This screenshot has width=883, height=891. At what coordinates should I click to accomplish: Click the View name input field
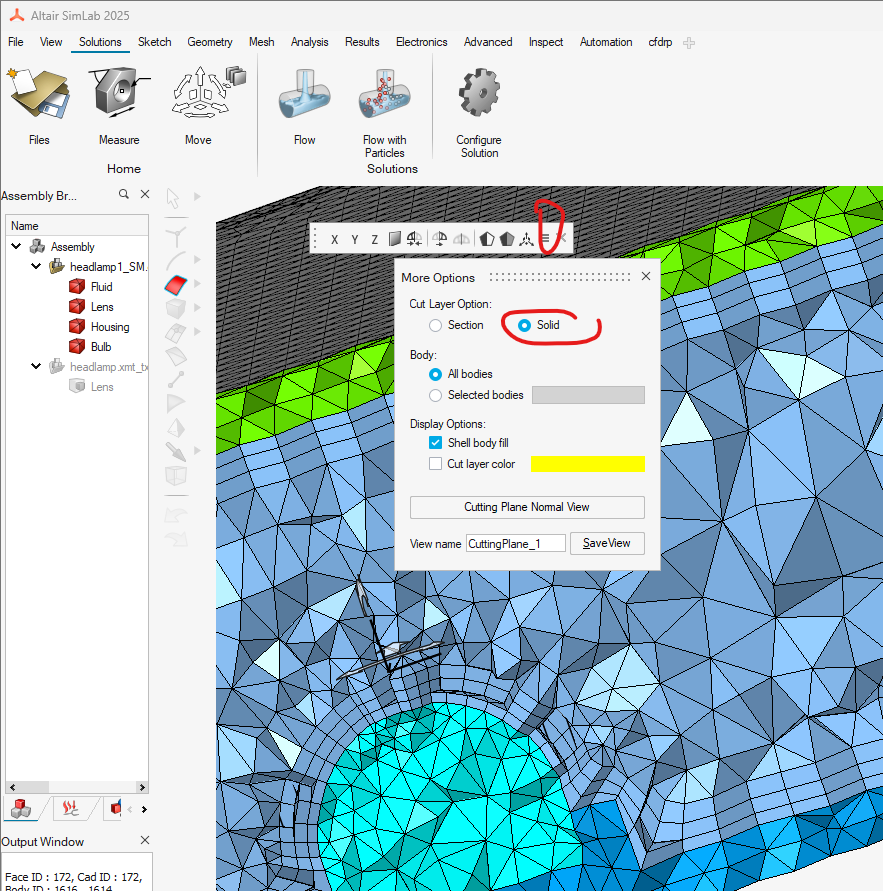(515, 543)
